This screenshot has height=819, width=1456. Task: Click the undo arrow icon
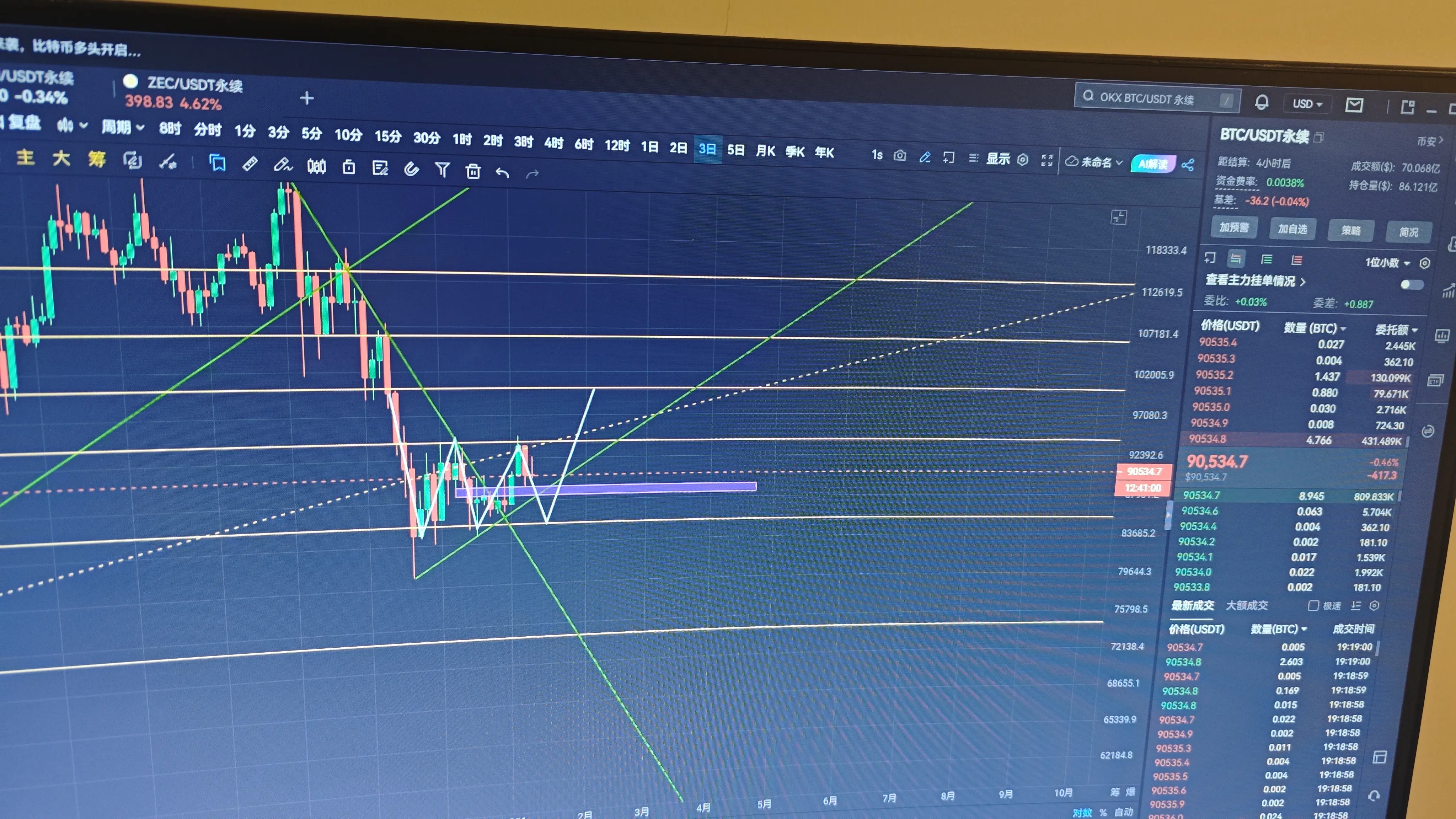502,173
